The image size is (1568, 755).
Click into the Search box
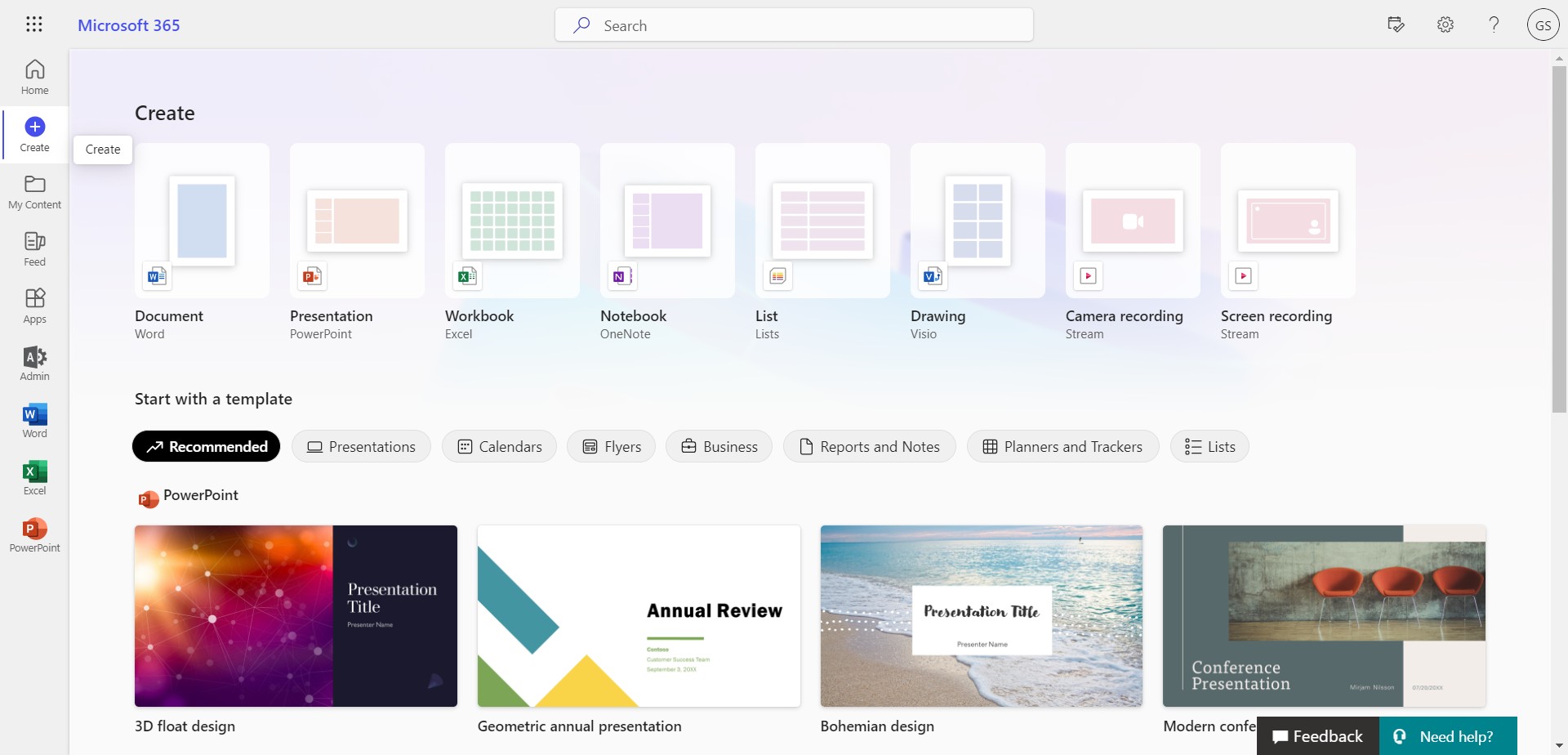[794, 25]
